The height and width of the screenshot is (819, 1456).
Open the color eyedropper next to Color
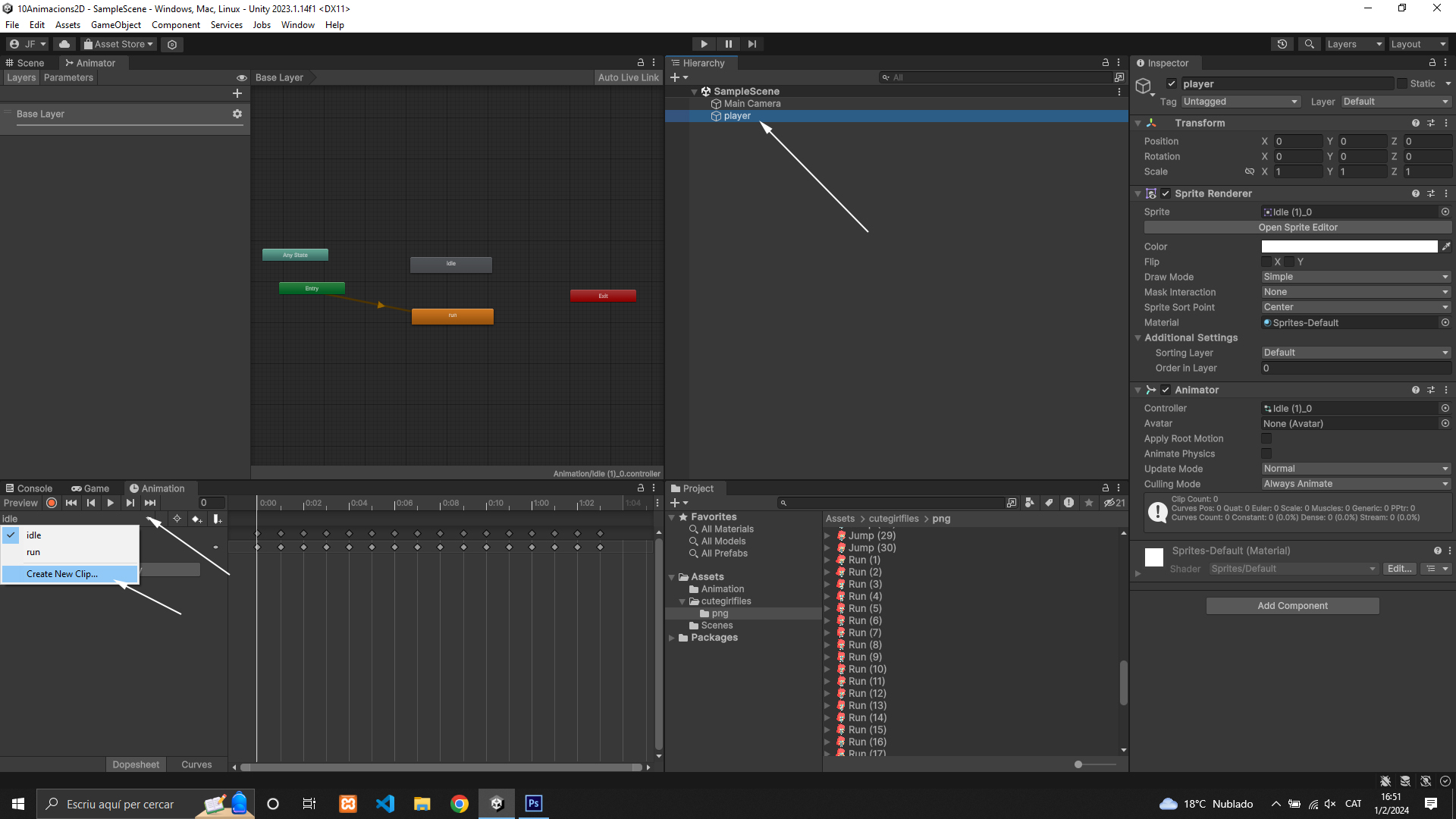tap(1446, 246)
